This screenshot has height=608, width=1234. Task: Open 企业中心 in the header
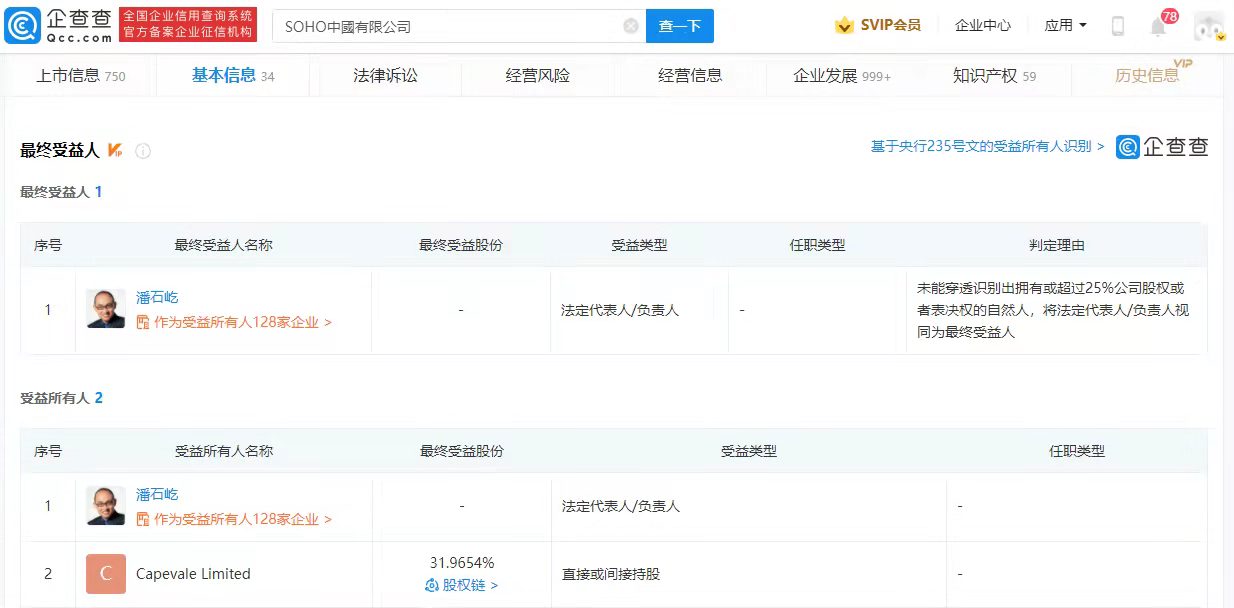pyautogui.click(x=983, y=25)
